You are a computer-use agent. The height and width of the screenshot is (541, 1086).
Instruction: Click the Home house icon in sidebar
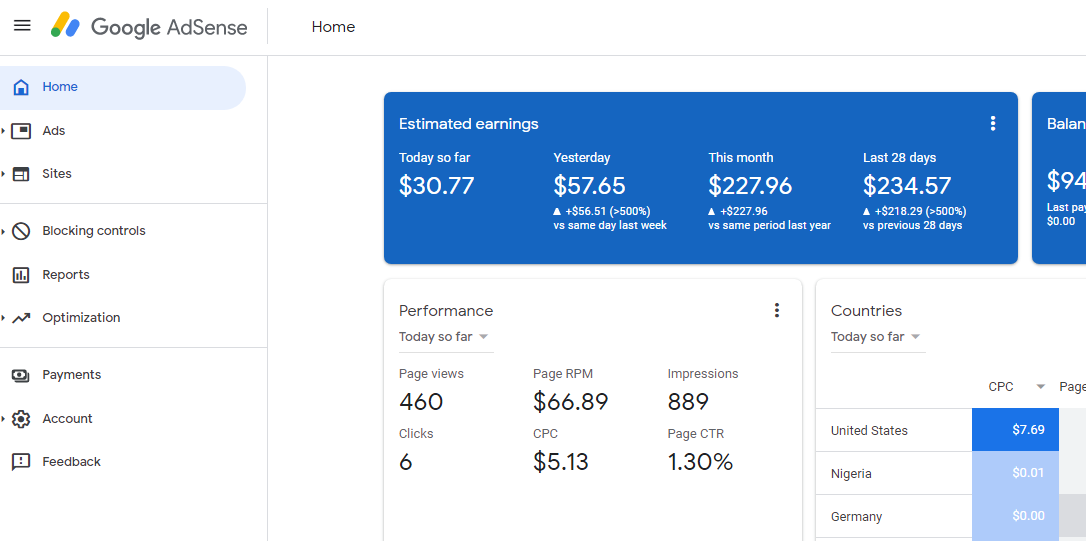(21, 87)
